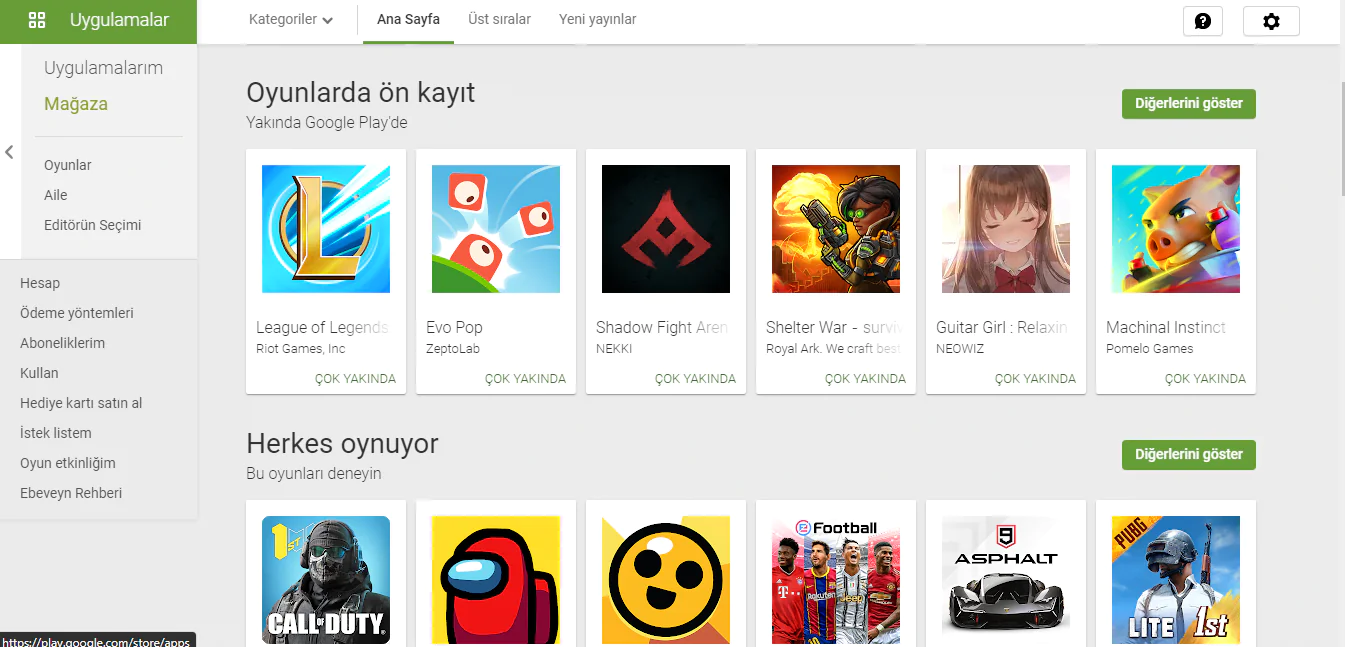Click the NEKKI developer name
Viewport: 1345px width, 647px height.
[x=614, y=349]
